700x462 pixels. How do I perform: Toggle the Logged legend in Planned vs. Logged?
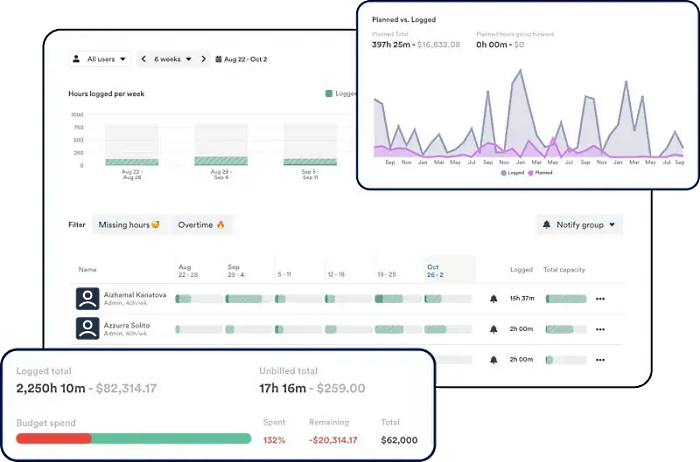(512, 173)
